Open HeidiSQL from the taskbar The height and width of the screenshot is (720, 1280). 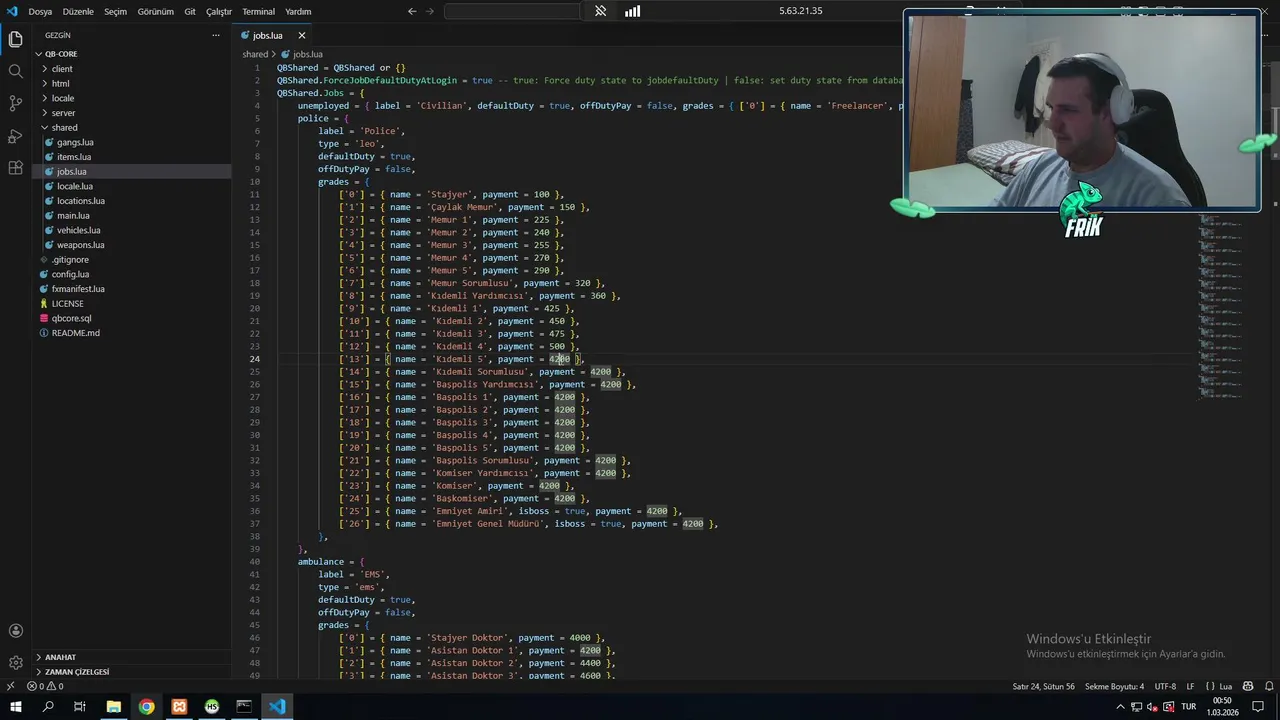coord(212,706)
